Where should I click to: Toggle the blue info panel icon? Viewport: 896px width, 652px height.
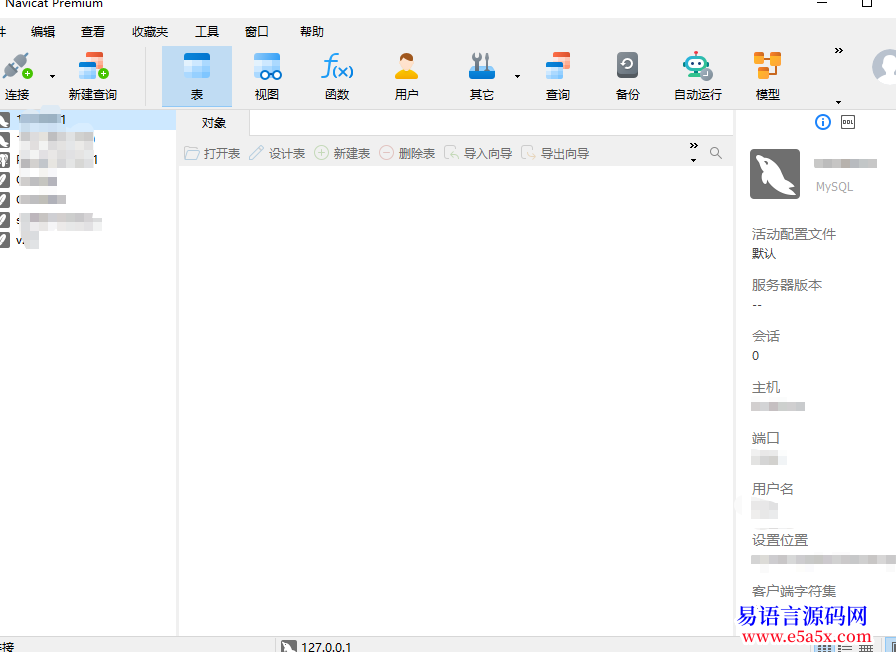tap(823, 122)
